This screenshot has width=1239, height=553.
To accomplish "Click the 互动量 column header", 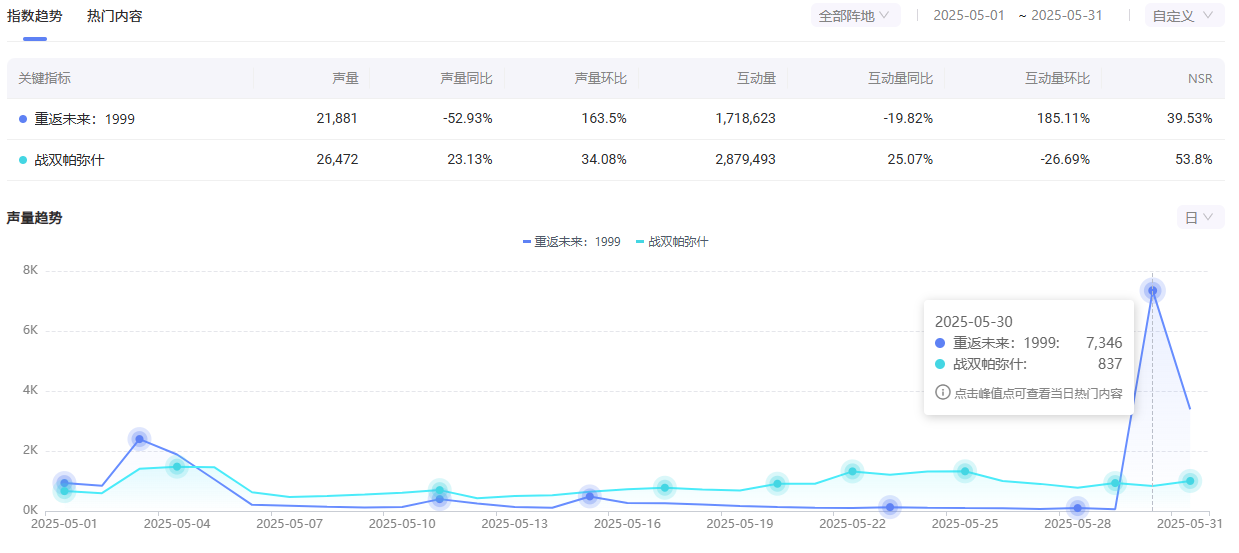I will [756, 78].
